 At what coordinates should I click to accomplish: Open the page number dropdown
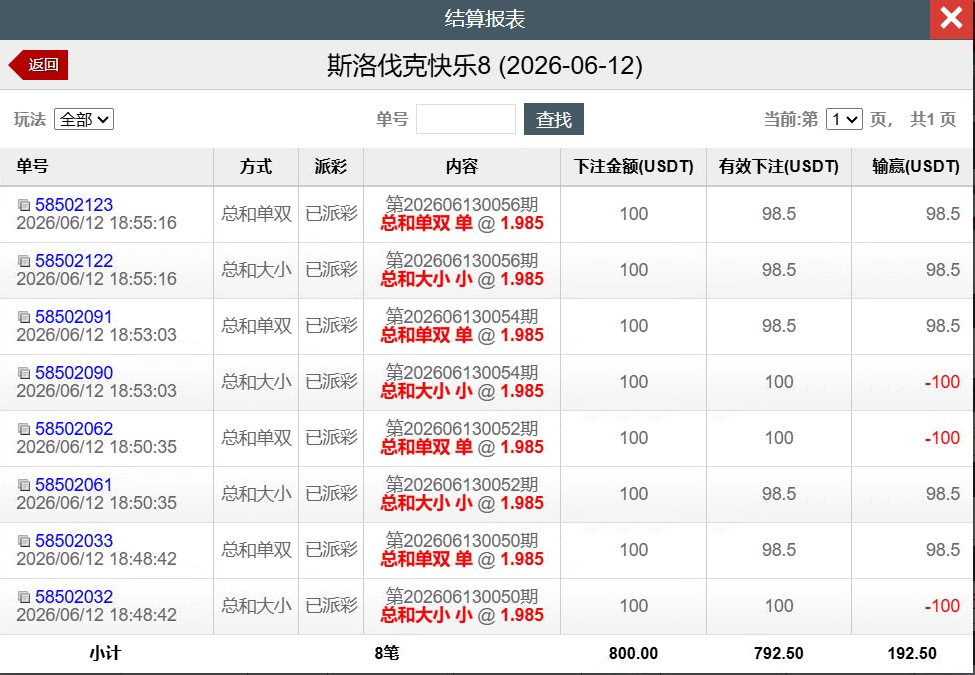click(844, 119)
